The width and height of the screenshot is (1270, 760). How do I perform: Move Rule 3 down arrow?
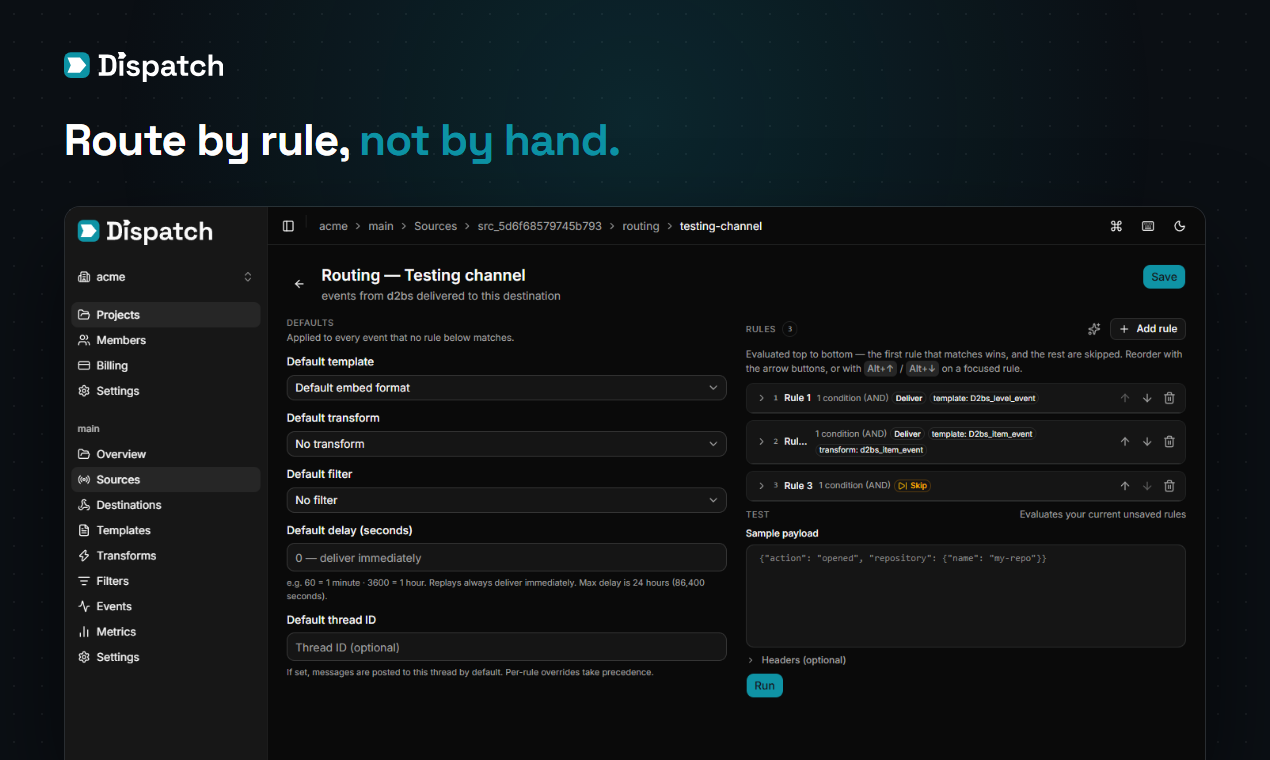tap(1147, 486)
